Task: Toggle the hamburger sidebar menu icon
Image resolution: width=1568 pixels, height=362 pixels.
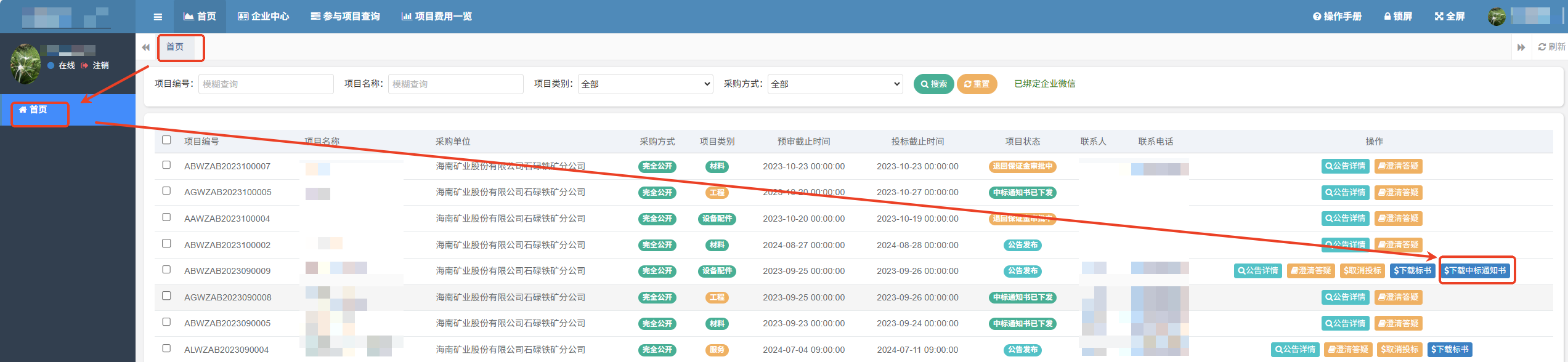Action: pyautogui.click(x=158, y=17)
